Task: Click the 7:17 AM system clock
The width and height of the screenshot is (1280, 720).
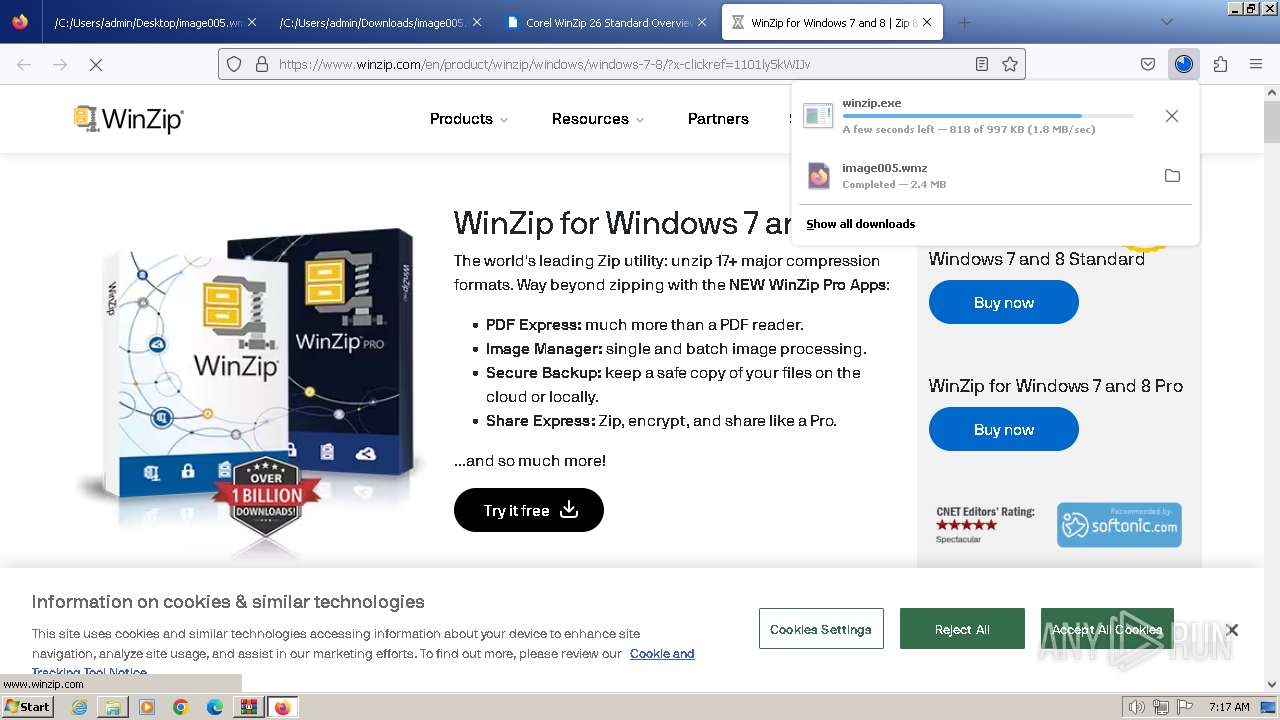Action: pos(1229,707)
